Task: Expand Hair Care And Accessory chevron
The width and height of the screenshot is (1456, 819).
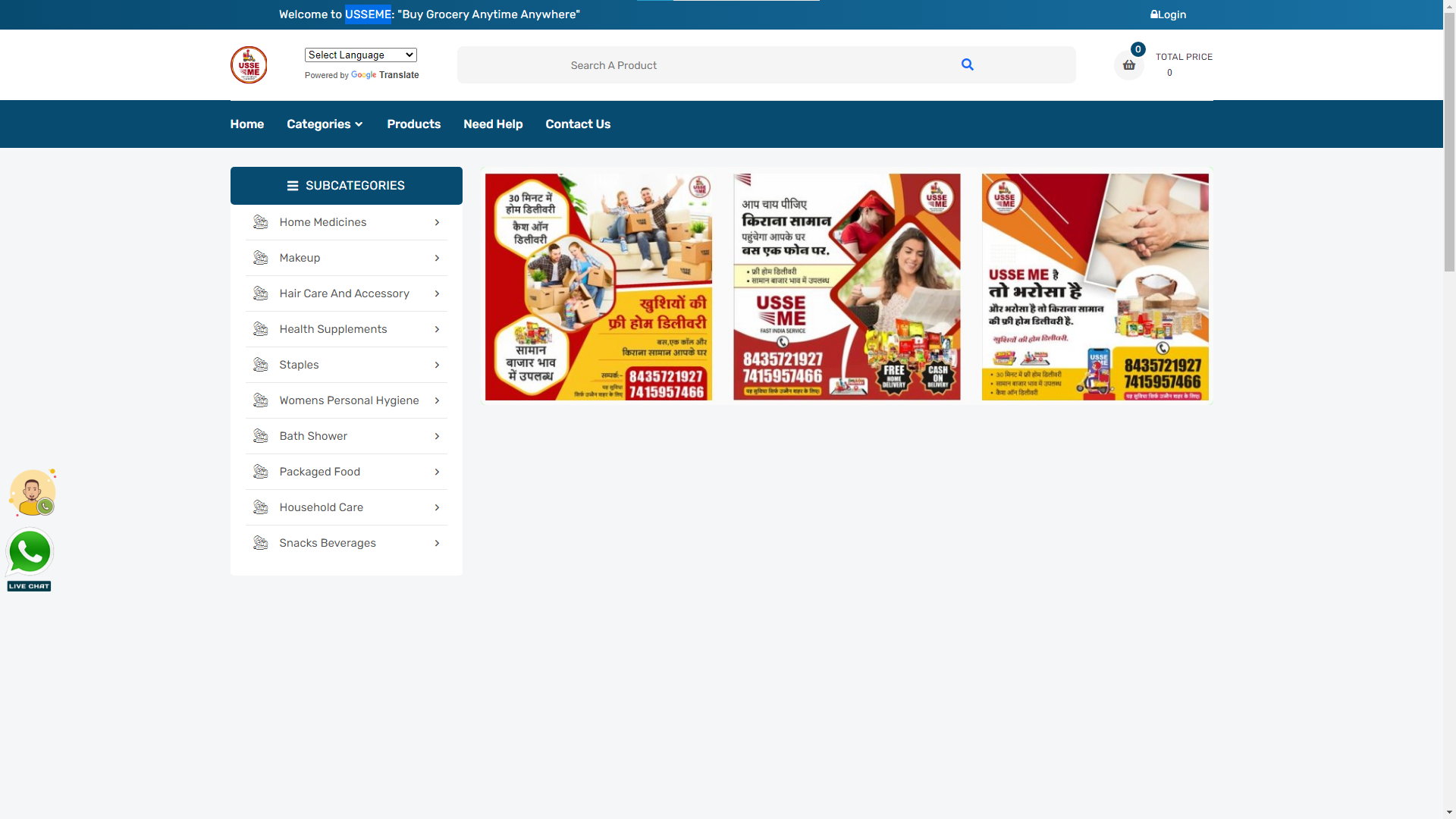Action: click(x=437, y=293)
